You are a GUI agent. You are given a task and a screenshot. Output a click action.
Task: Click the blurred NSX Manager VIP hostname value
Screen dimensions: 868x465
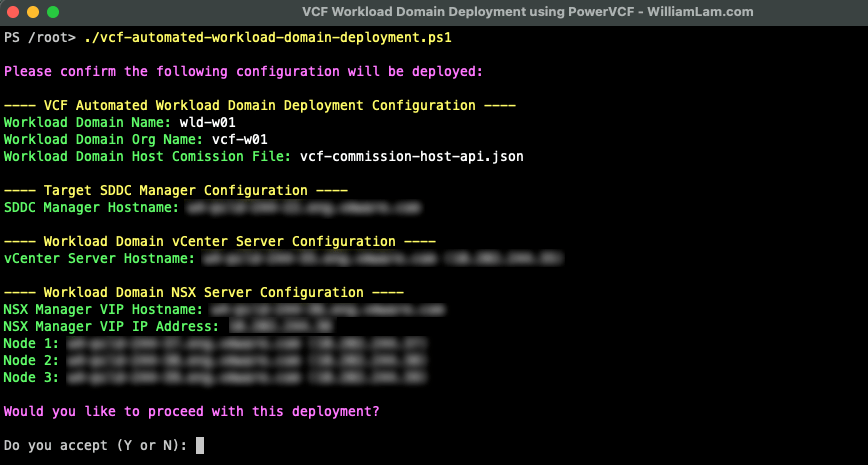[327, 309]
